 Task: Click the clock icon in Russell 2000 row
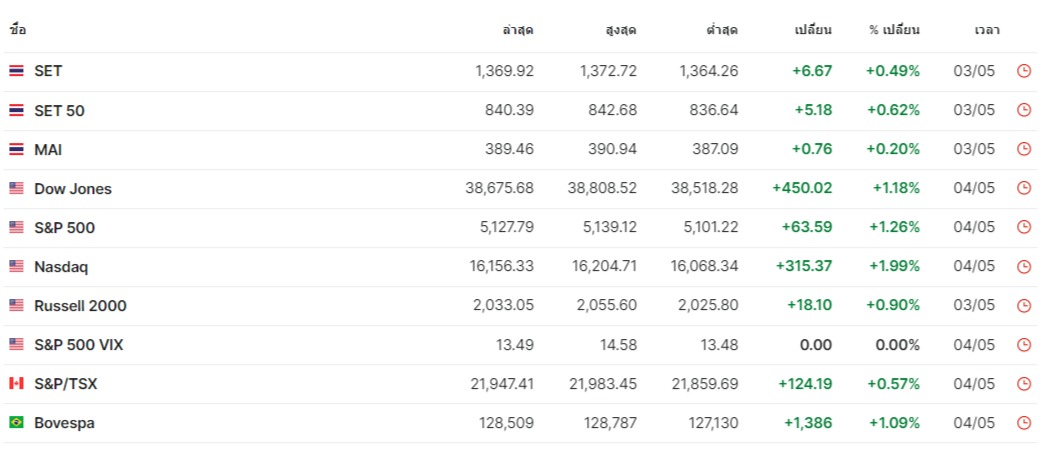pos(1024,306)
